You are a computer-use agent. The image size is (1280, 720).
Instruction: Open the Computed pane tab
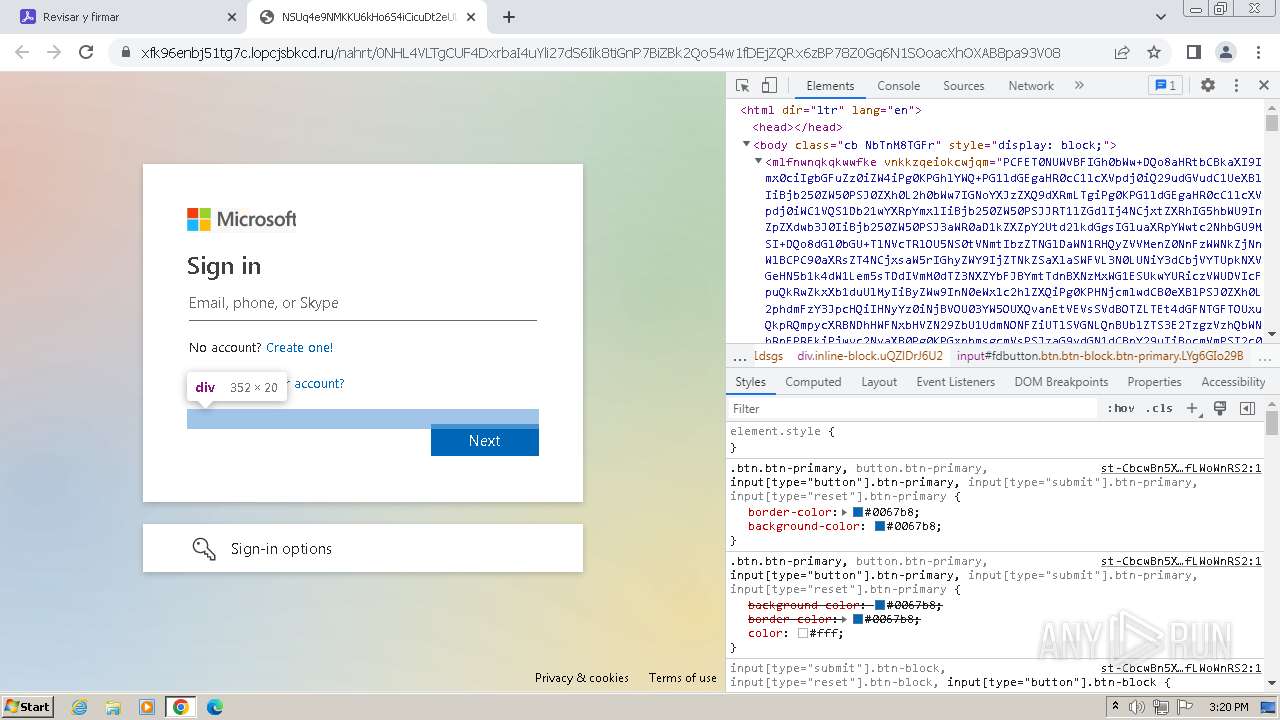(x=813, y=382)
